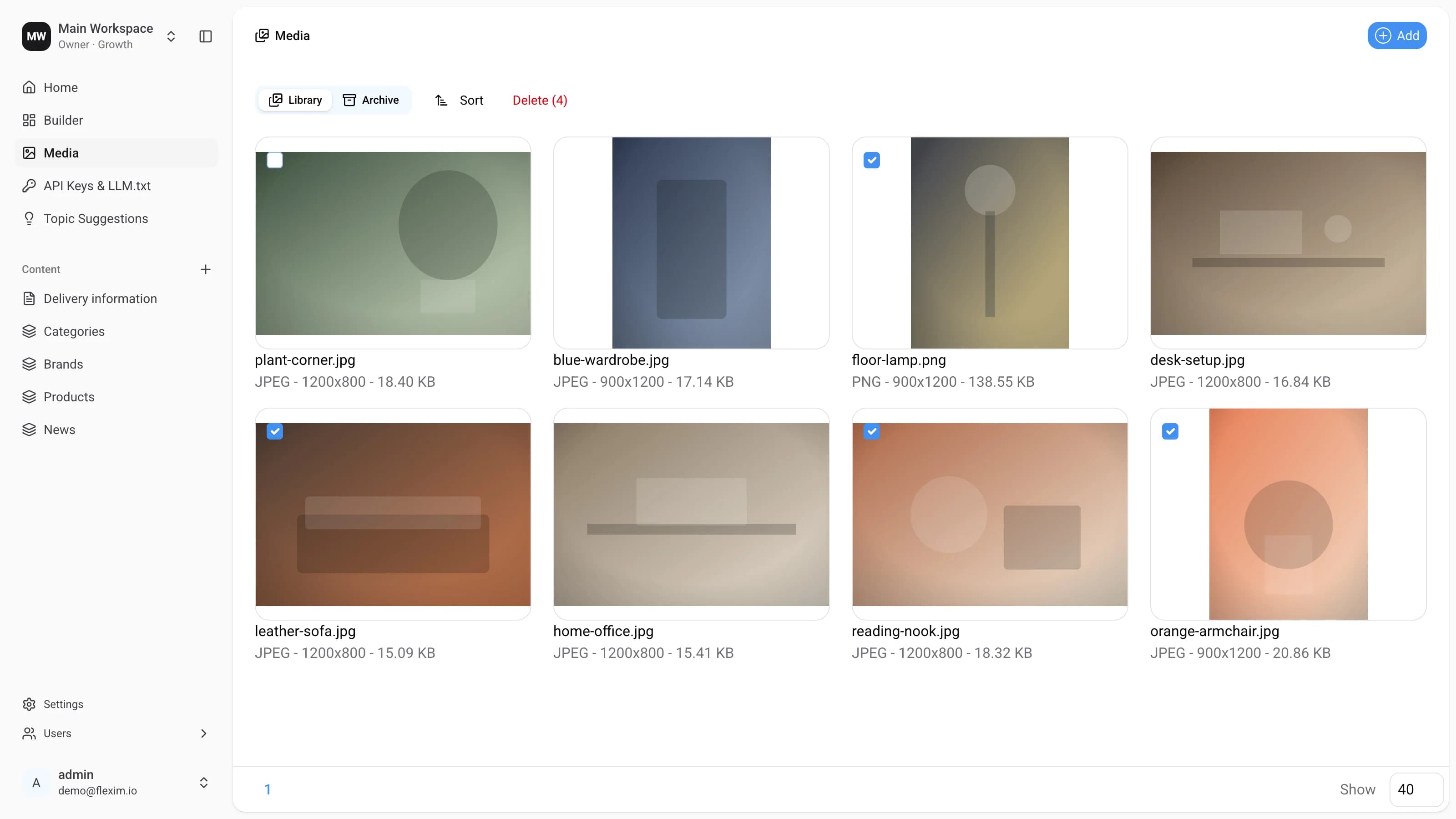This screenshot has width=1456, height=819.
Task: Open Delivery information document icon
Action: [x=29, y=298]
